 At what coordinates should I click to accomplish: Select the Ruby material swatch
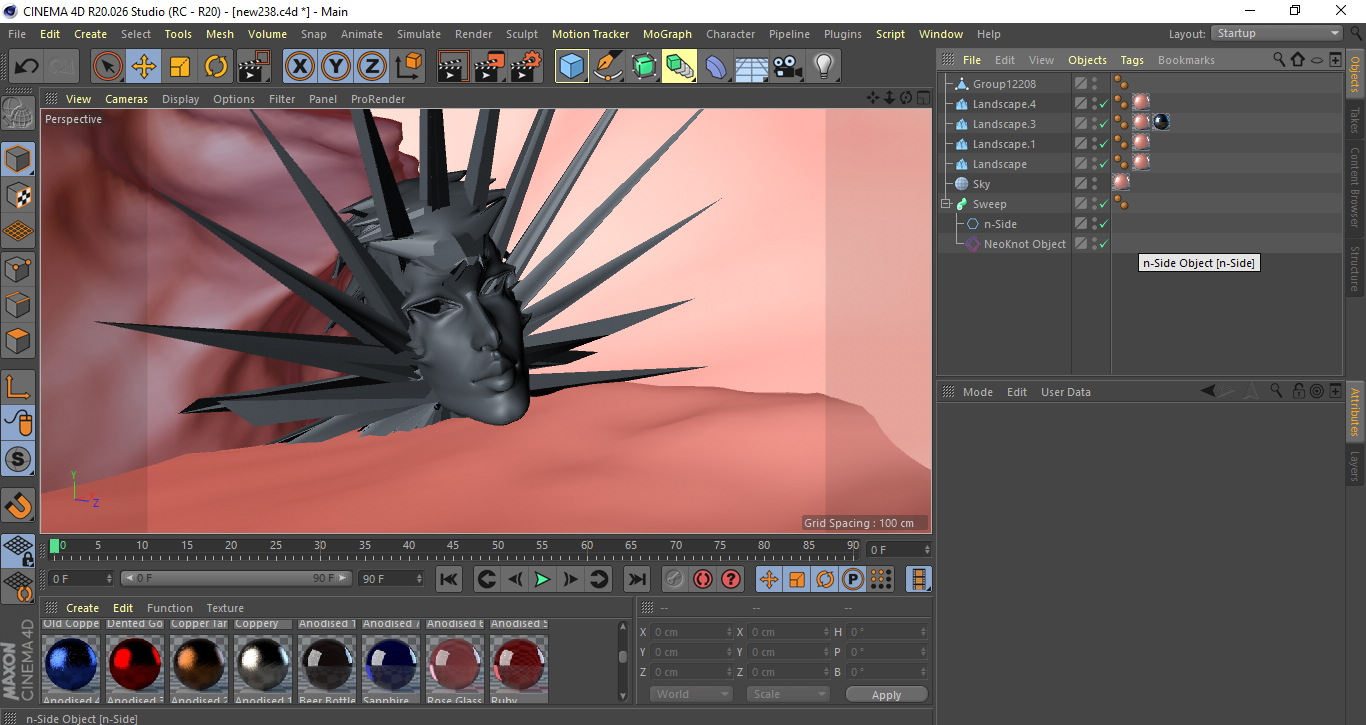(x=518, y=665)
